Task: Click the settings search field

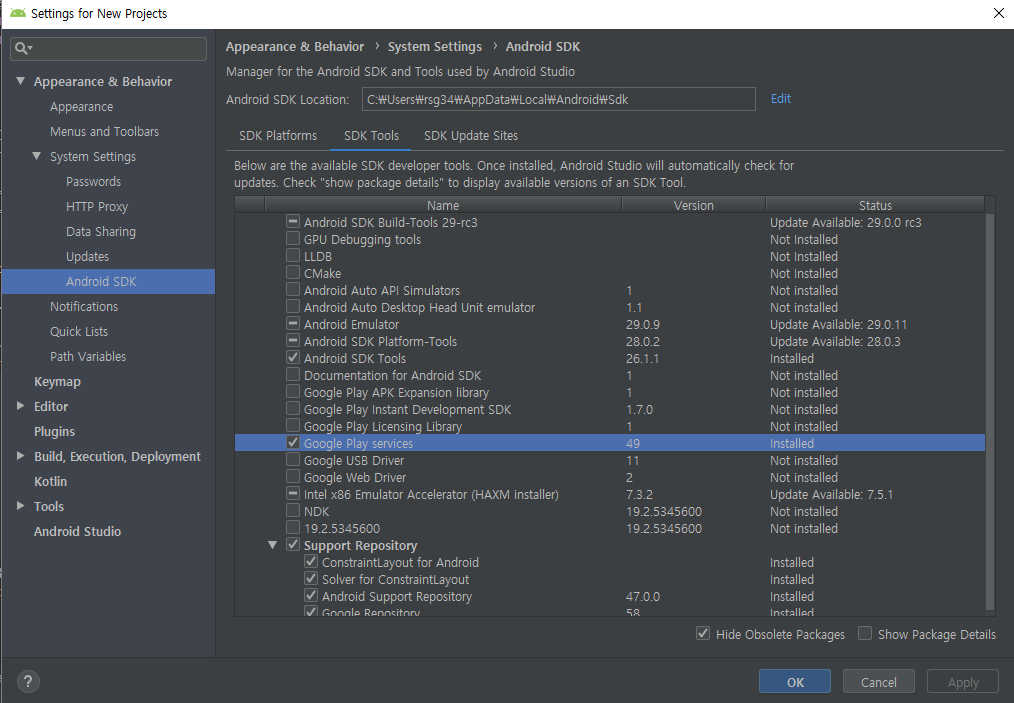Action: click(x=109, y=49)
